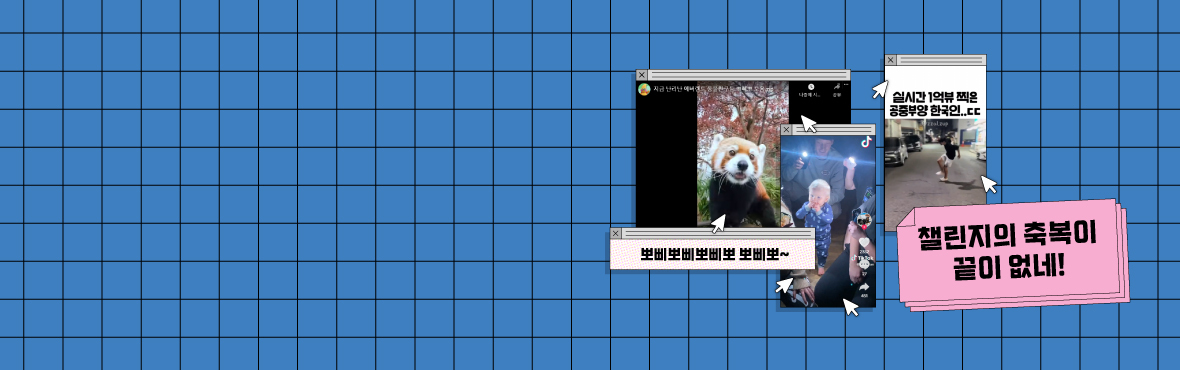
Task: Open creator profile picture on TikTok video
Action: 864,219
